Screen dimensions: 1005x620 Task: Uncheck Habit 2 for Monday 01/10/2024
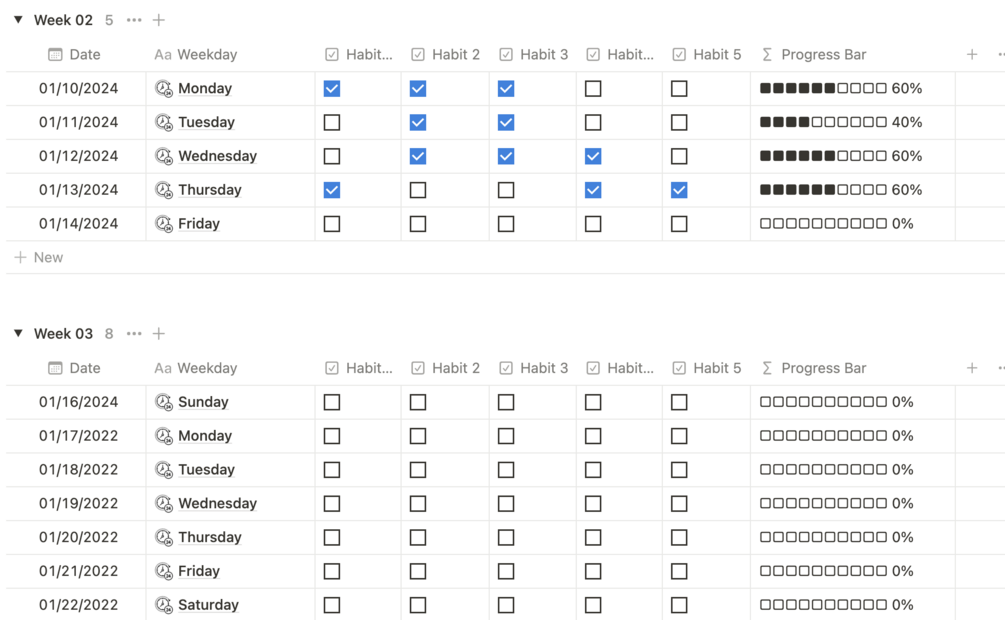pos(418,88)
